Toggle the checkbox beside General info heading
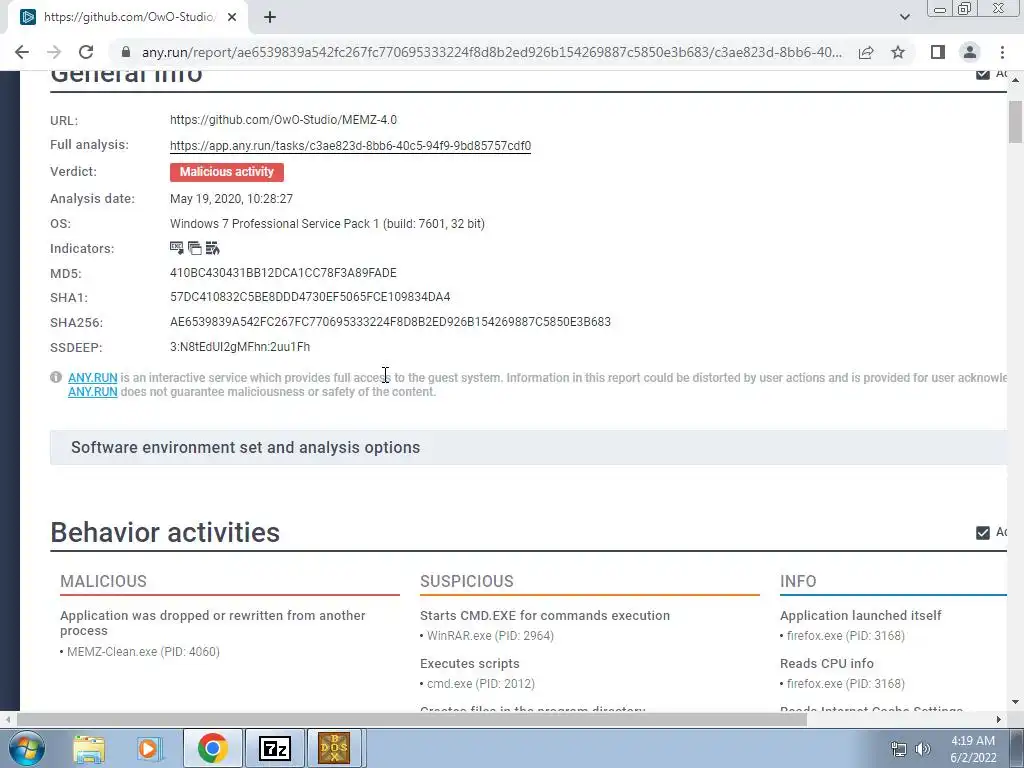Screen dimensions: 1024x768 tap(983, 74)
